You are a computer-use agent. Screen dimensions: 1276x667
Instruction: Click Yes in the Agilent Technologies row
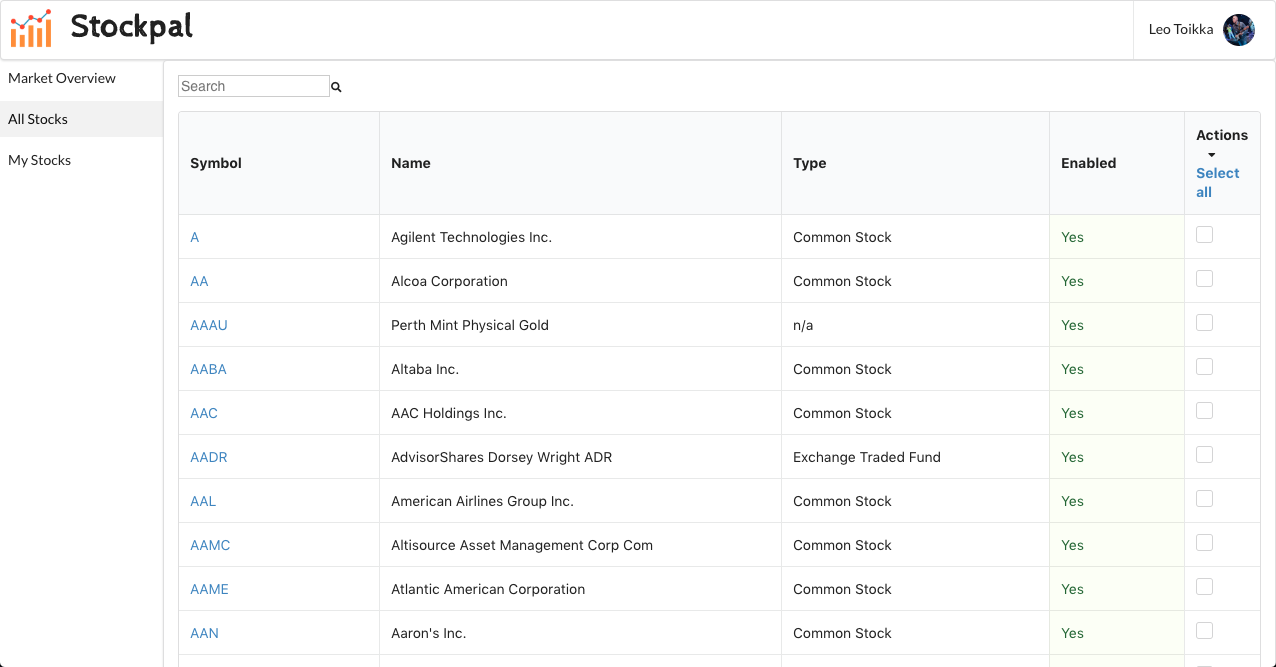(x=1072, y=237)
